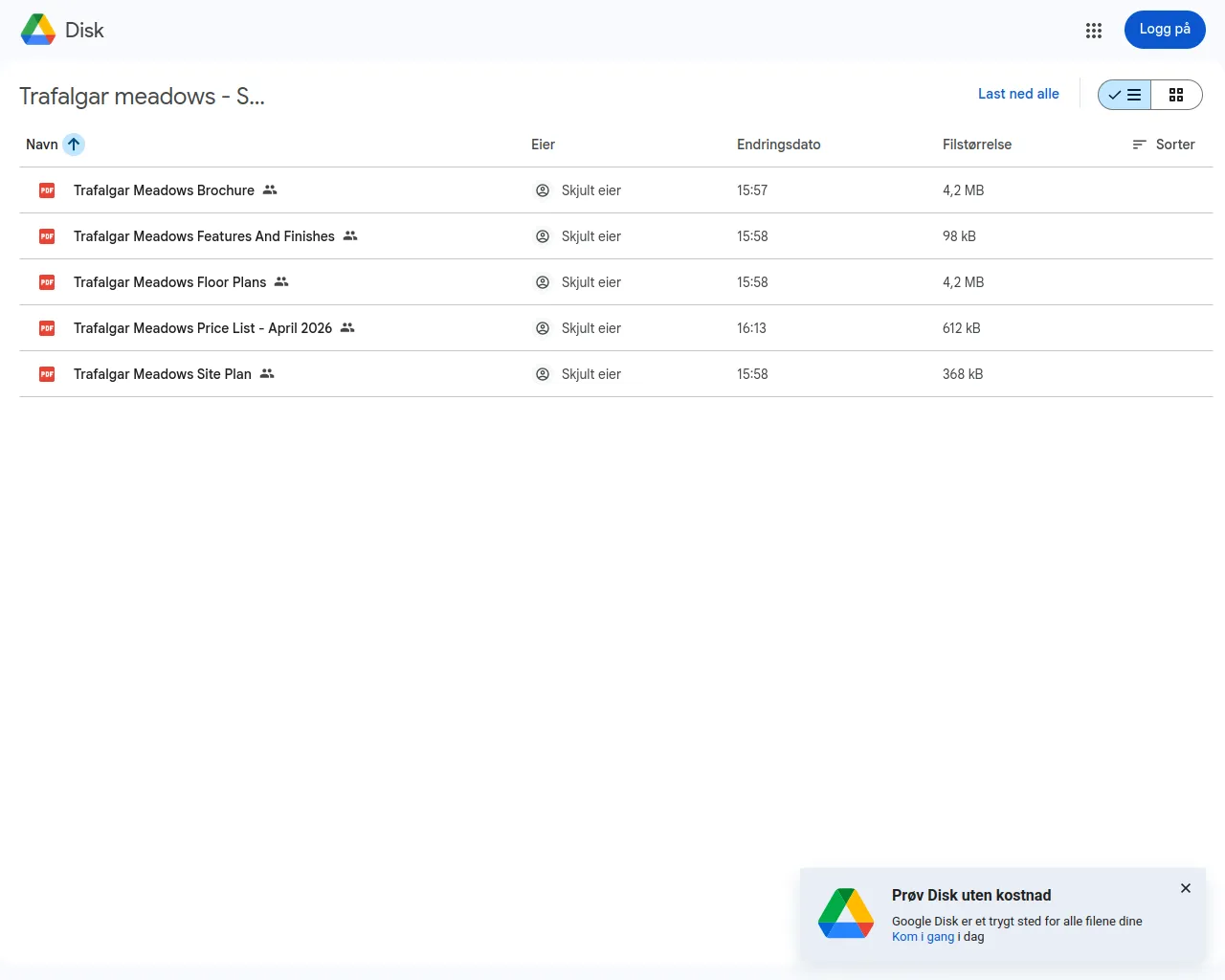Click the shared-with icon beside Floor Plans
The image size is (1225, 980).
(x=280, y=281)
